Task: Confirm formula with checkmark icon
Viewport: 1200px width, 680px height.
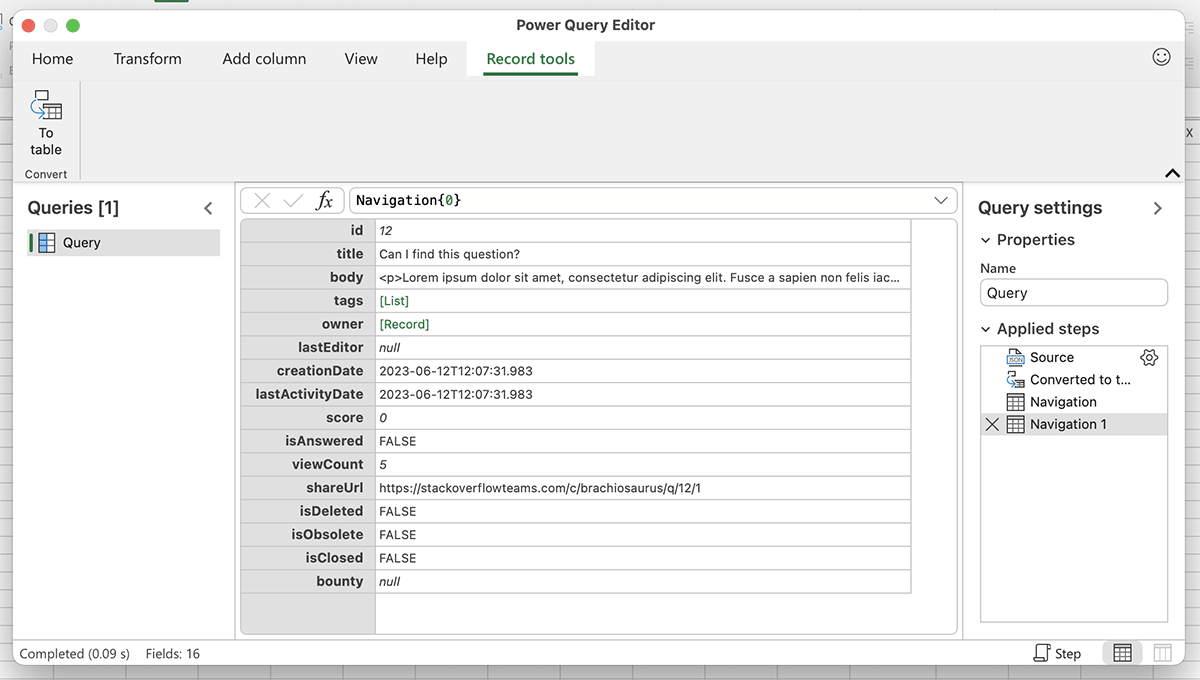Action: (x=293, y=201)
